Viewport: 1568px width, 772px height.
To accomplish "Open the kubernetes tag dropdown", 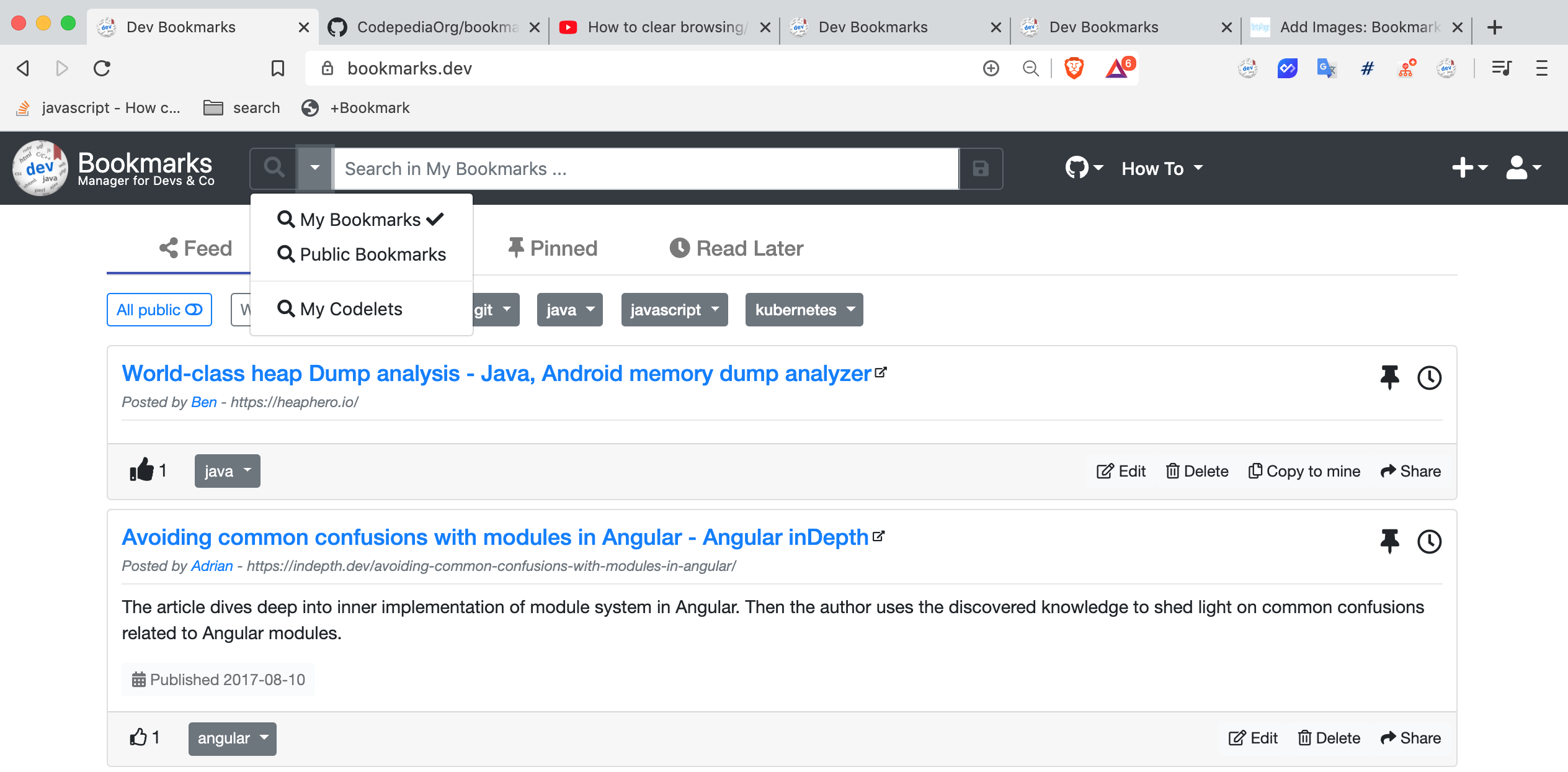I will (x=804, y=310).
